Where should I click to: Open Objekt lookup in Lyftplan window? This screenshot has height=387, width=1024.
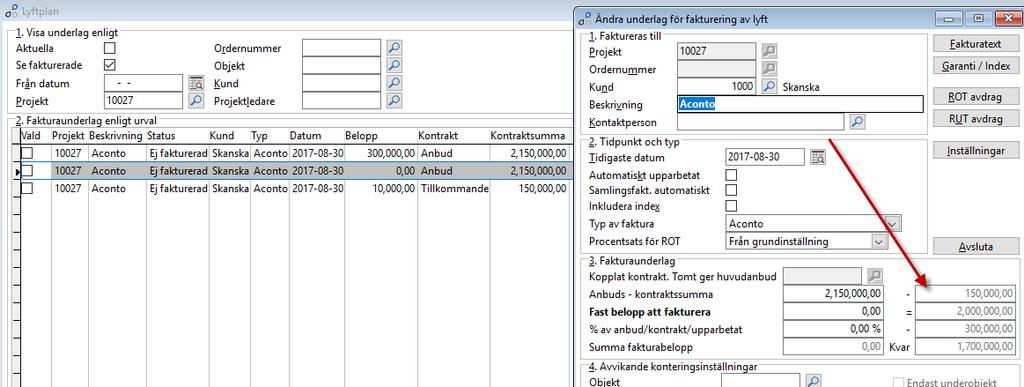pos(394,65)
